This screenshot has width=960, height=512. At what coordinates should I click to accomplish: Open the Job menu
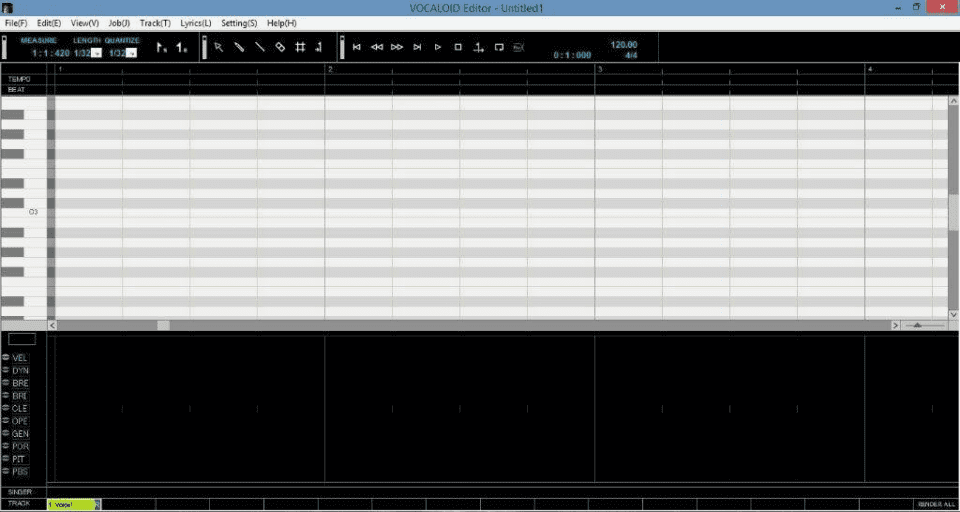point(119,23)
